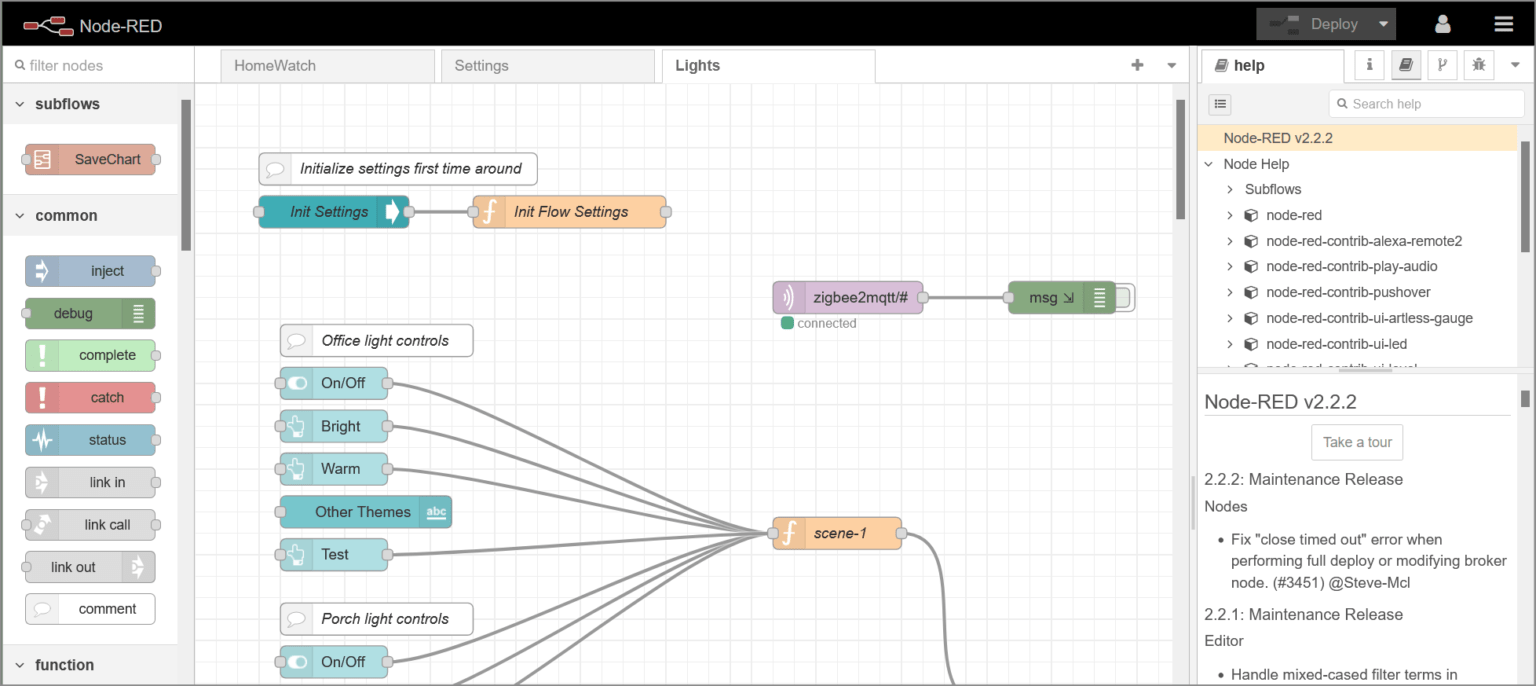The height and width of the screenshot is (686, 1536).
Task: Select the Porch light On/Off switch node
Action: (333, 661)
